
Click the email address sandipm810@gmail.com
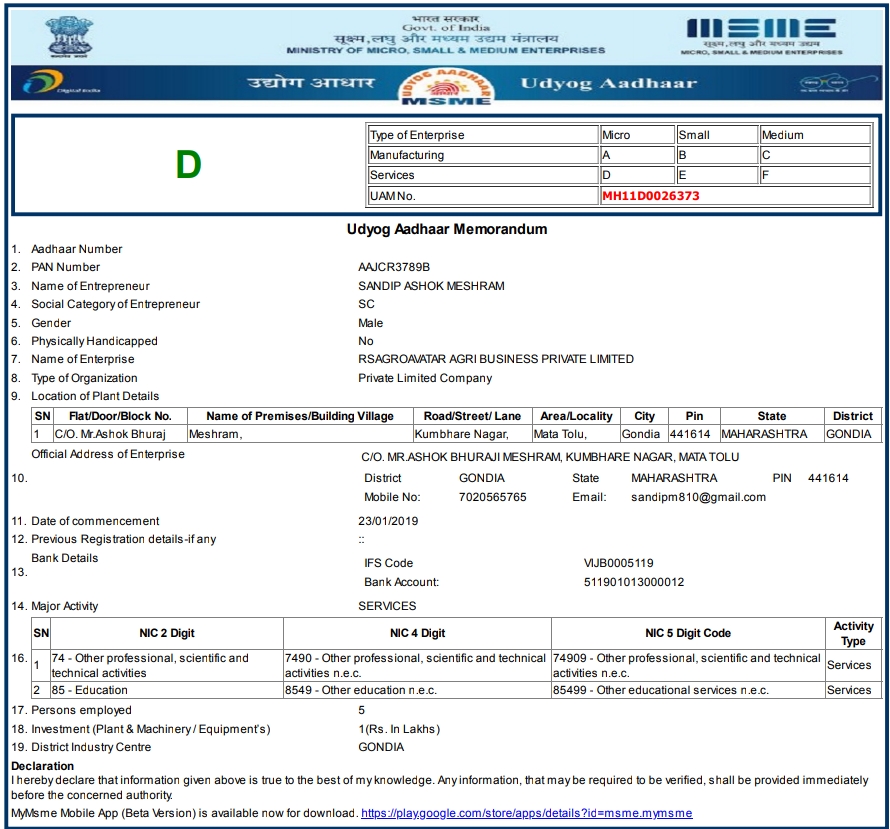[698, 497]
